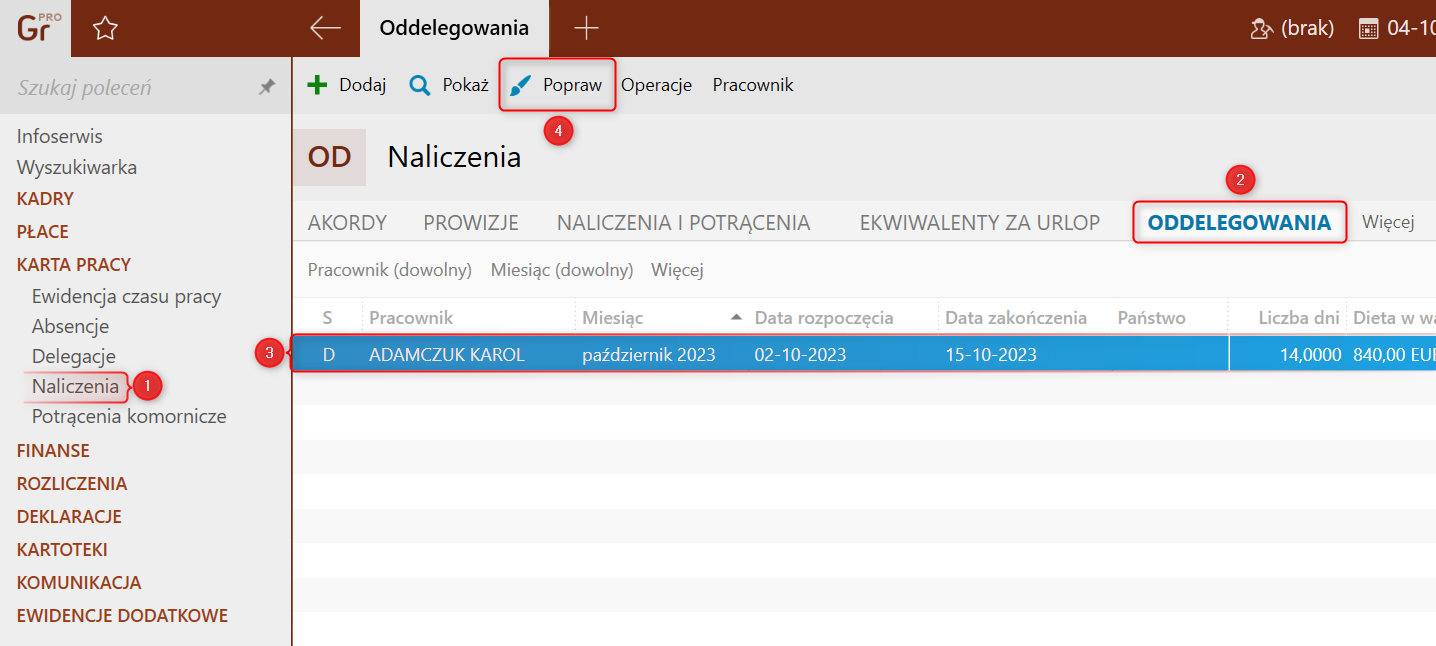Click the Dodaj button label

click(x=363, y=85)
